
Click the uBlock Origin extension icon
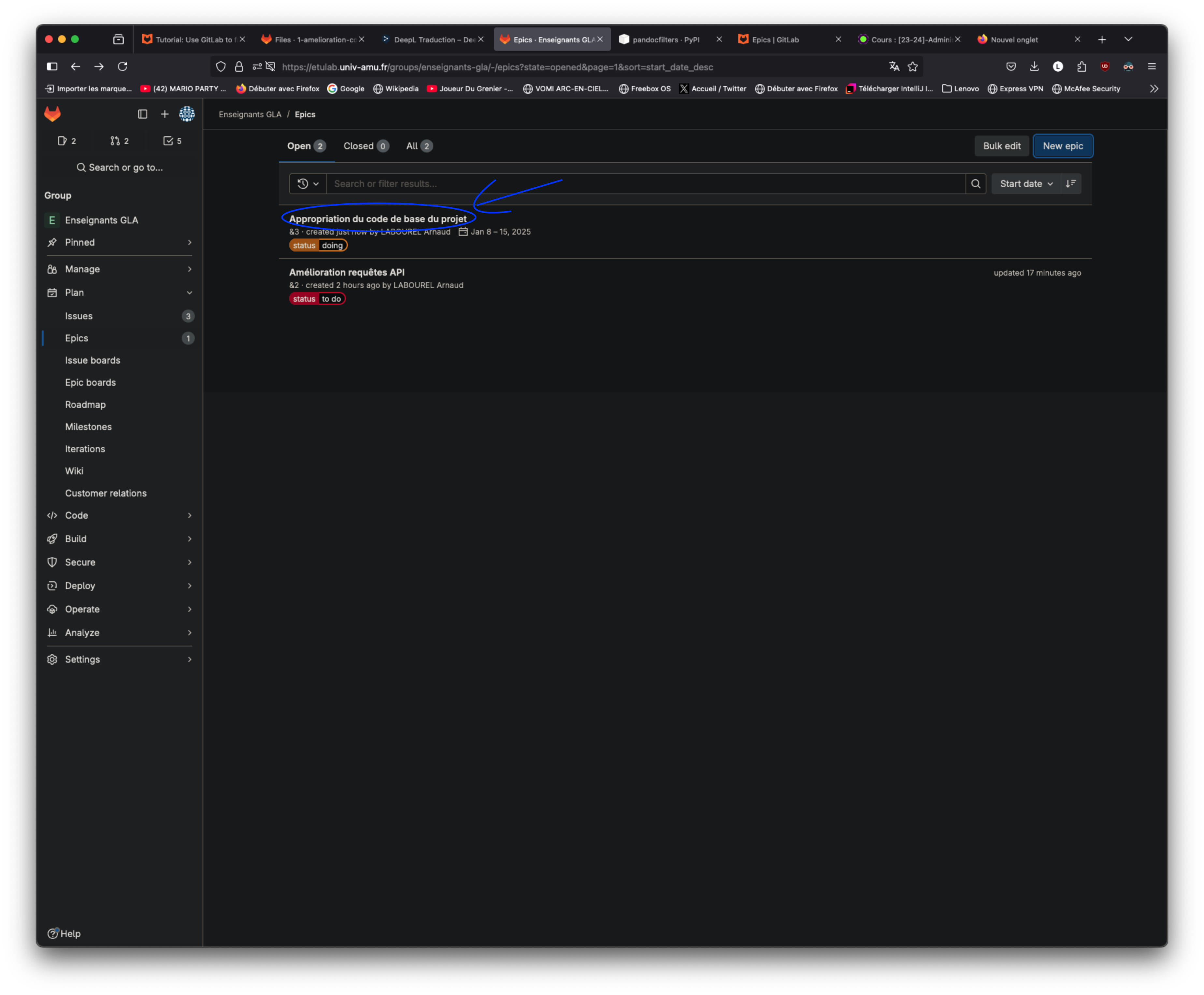point(1105,66)
